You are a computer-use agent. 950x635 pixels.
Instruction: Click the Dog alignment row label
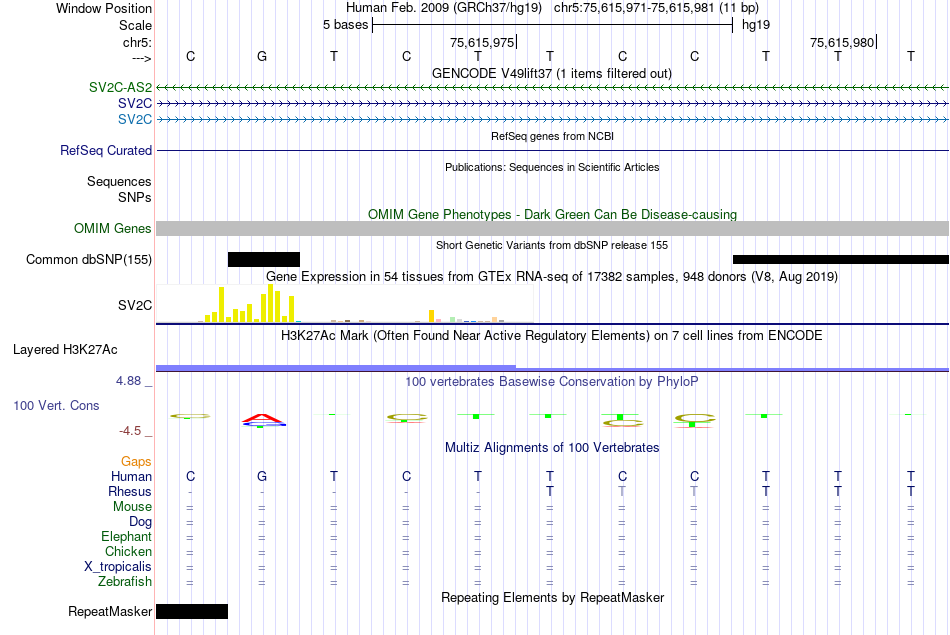point(140,522)
